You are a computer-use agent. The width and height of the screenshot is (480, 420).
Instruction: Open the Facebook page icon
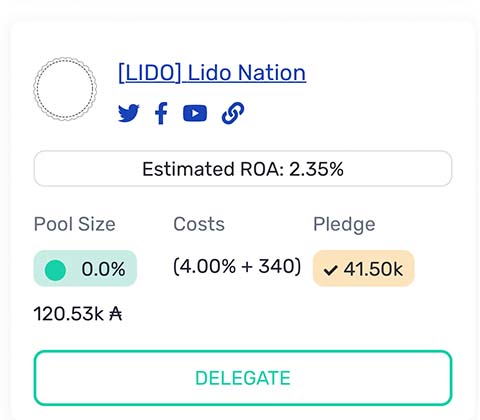click(161, 113)
